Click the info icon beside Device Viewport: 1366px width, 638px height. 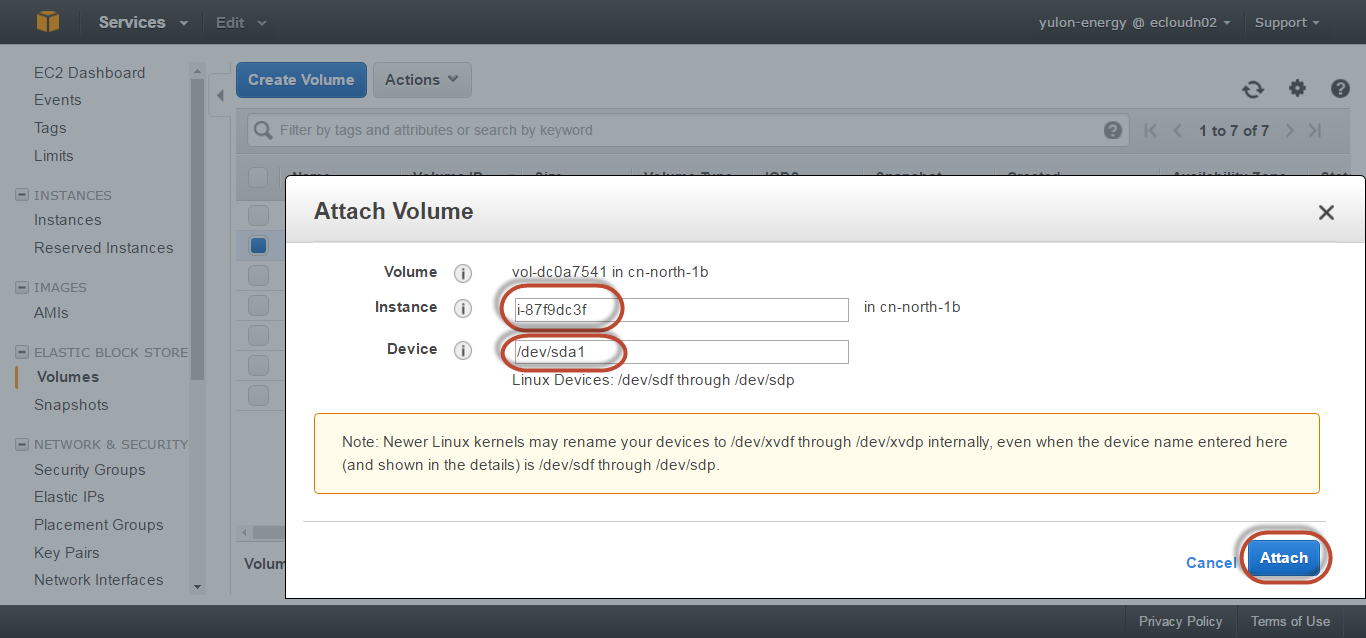462,350
